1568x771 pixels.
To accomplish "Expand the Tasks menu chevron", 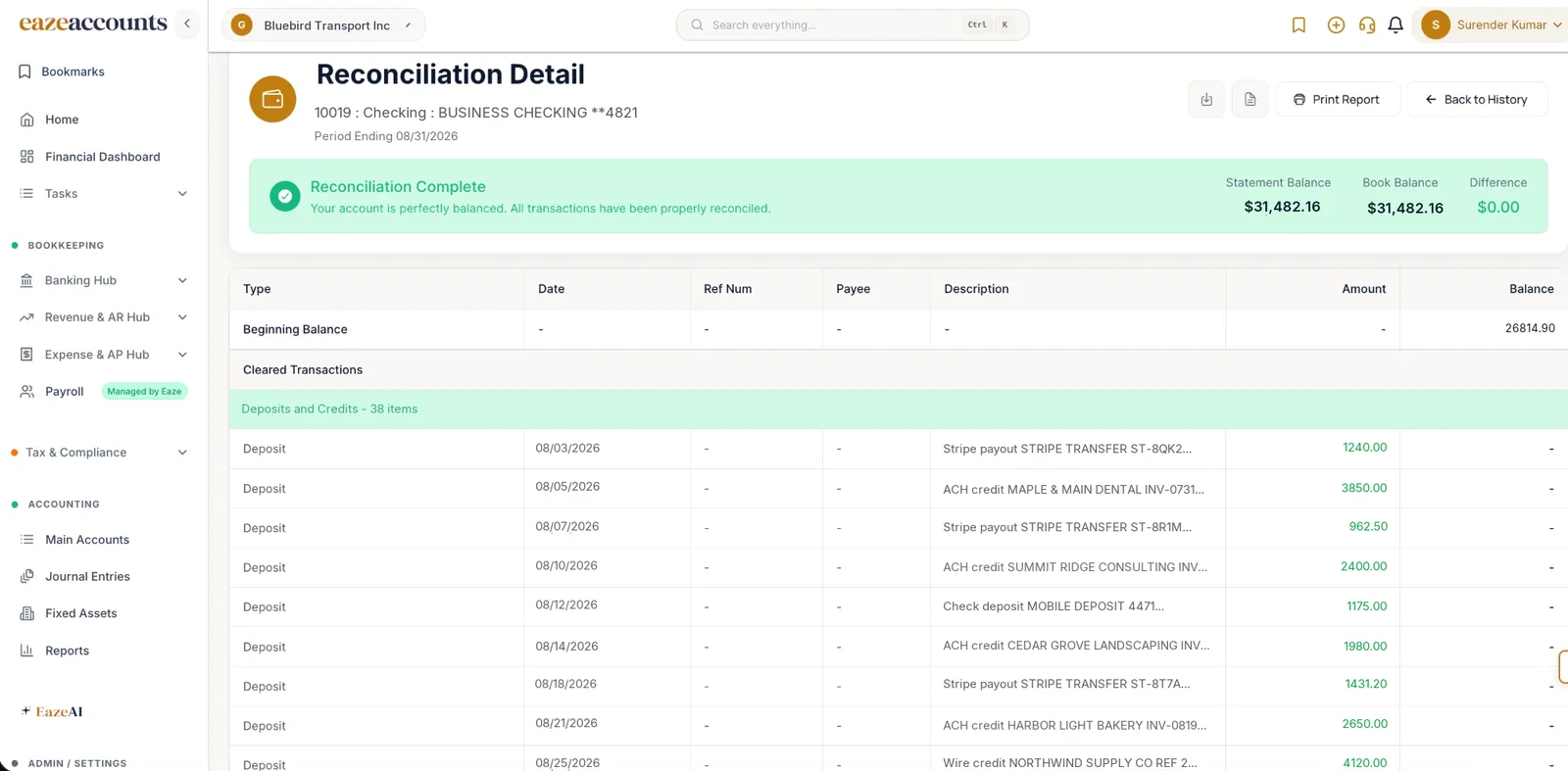I will click(182, 194).
